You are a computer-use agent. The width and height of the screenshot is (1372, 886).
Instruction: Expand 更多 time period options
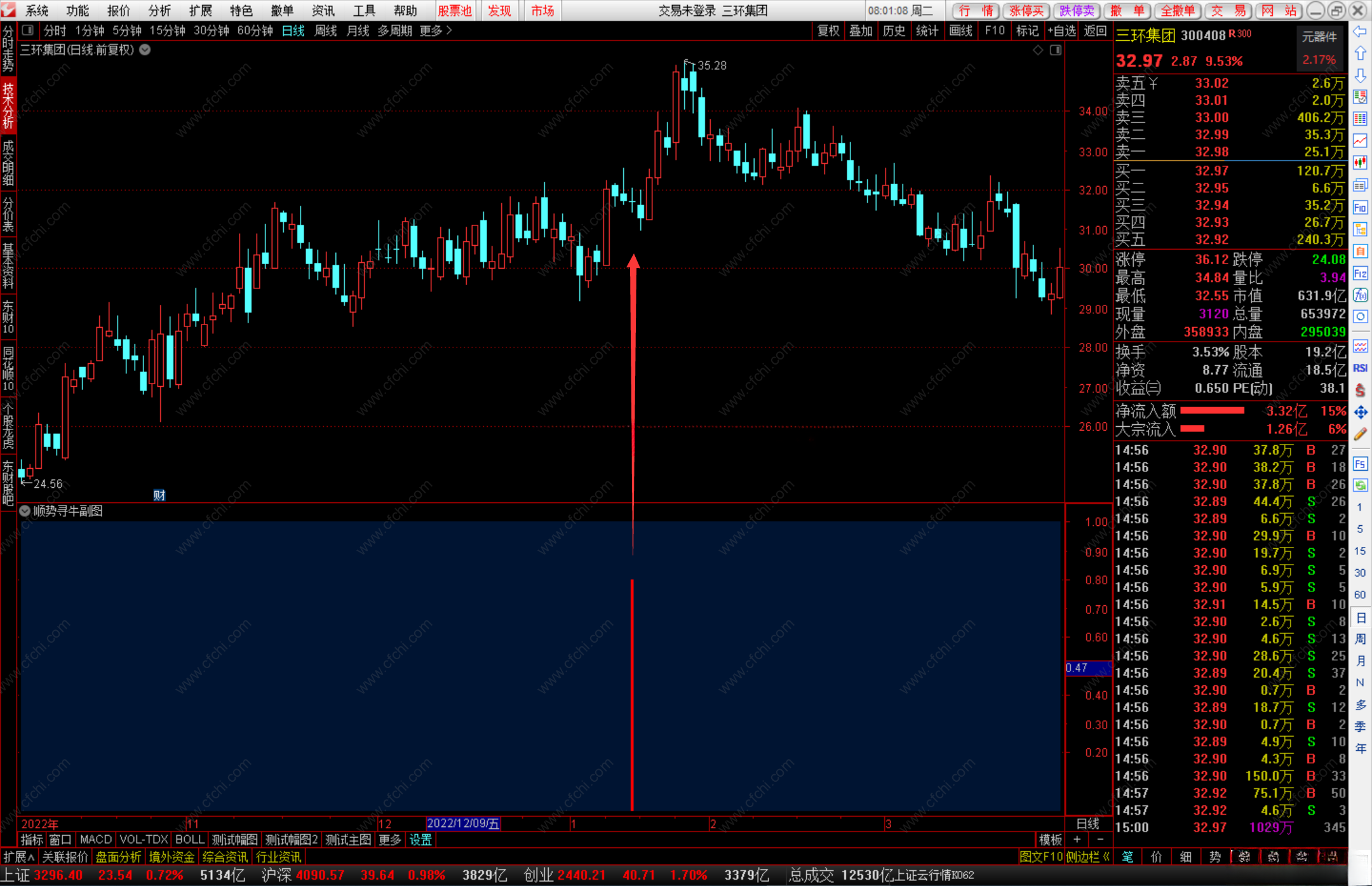coord(436,30)
